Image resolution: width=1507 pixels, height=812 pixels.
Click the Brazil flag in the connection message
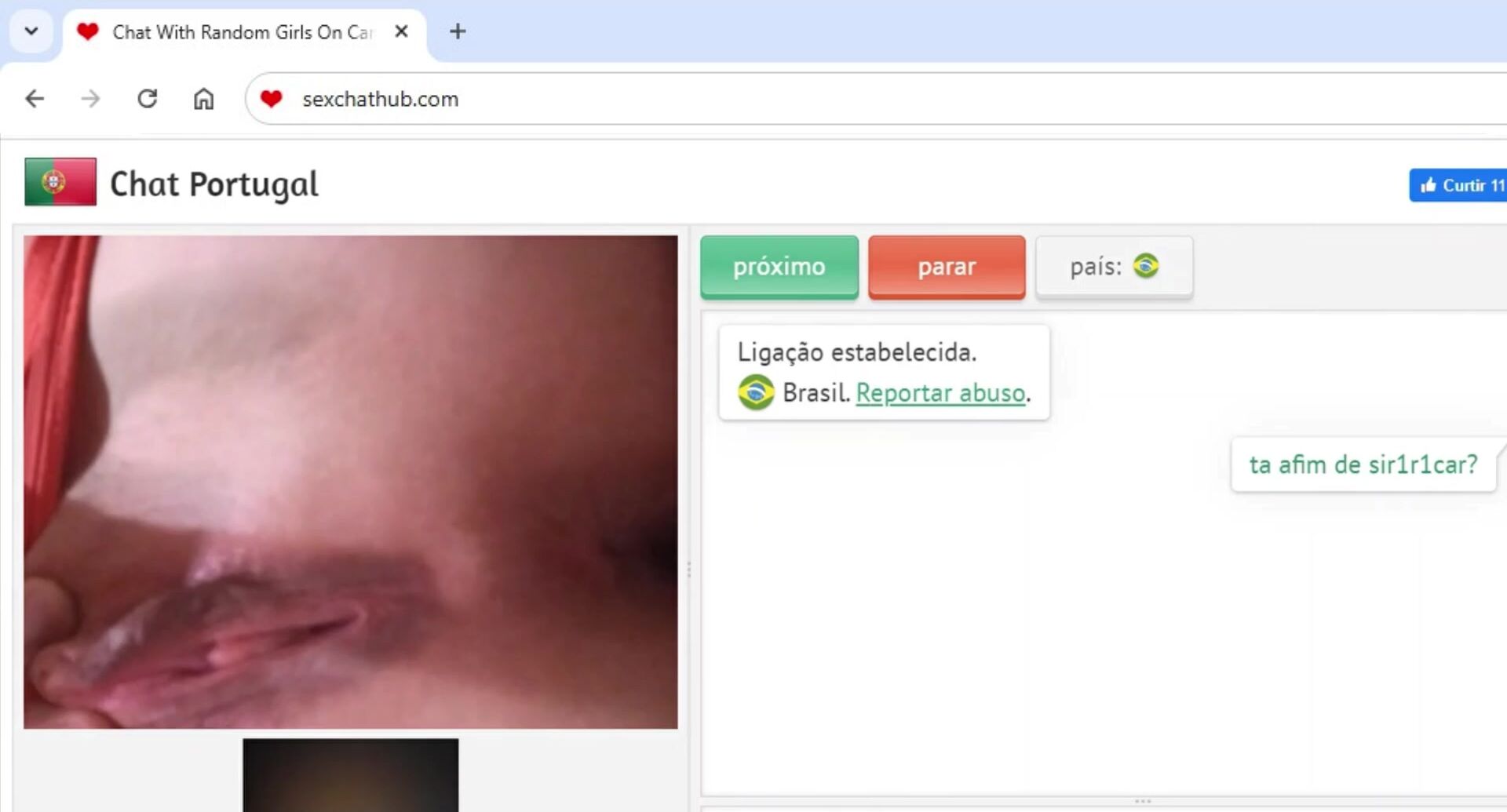pyautogui.click(x=756, y=392)
